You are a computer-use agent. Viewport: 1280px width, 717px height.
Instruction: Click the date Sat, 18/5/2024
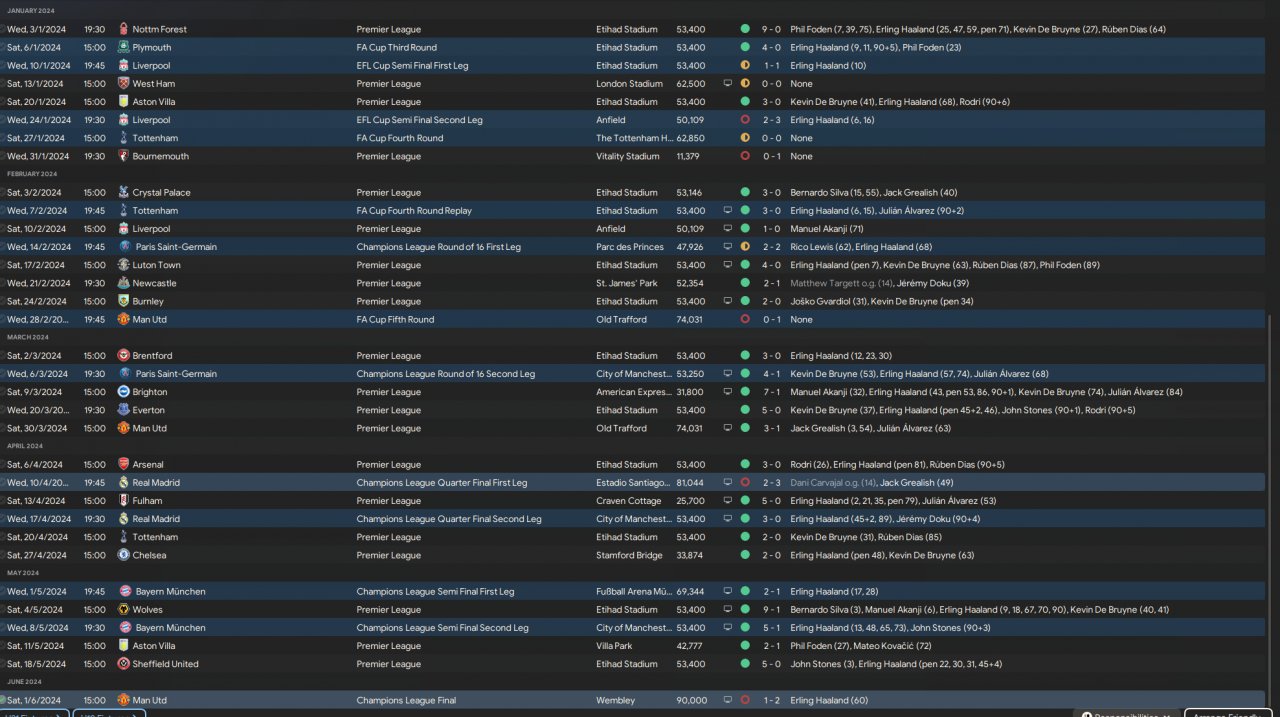37,664
